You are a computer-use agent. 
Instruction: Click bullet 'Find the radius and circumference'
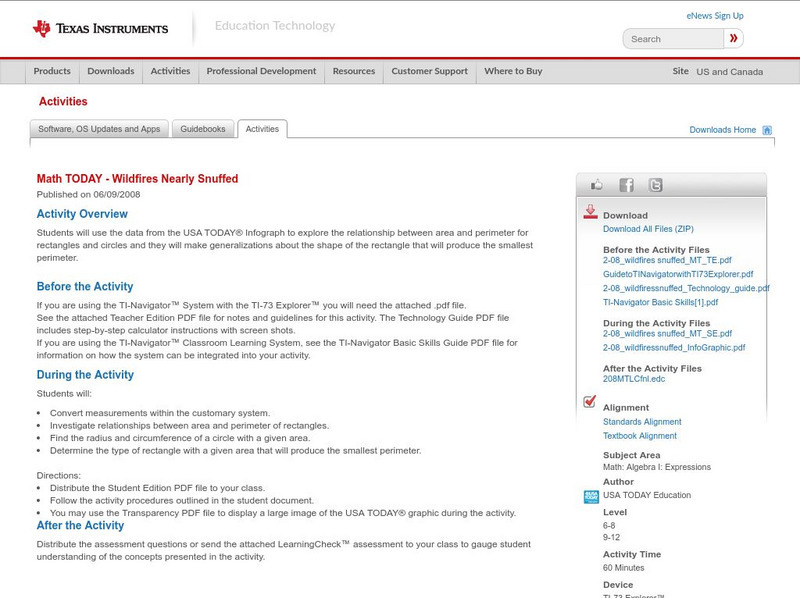pyautogui.click(x=180, y=438)
